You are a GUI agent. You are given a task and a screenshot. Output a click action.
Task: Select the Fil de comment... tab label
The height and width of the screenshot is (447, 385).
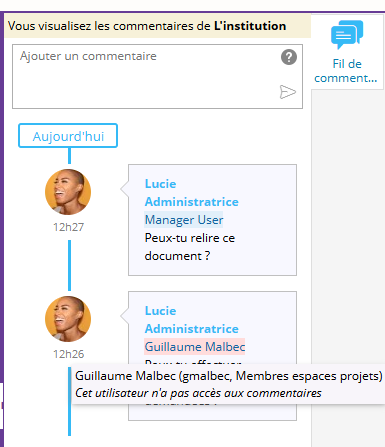[346, 71]
